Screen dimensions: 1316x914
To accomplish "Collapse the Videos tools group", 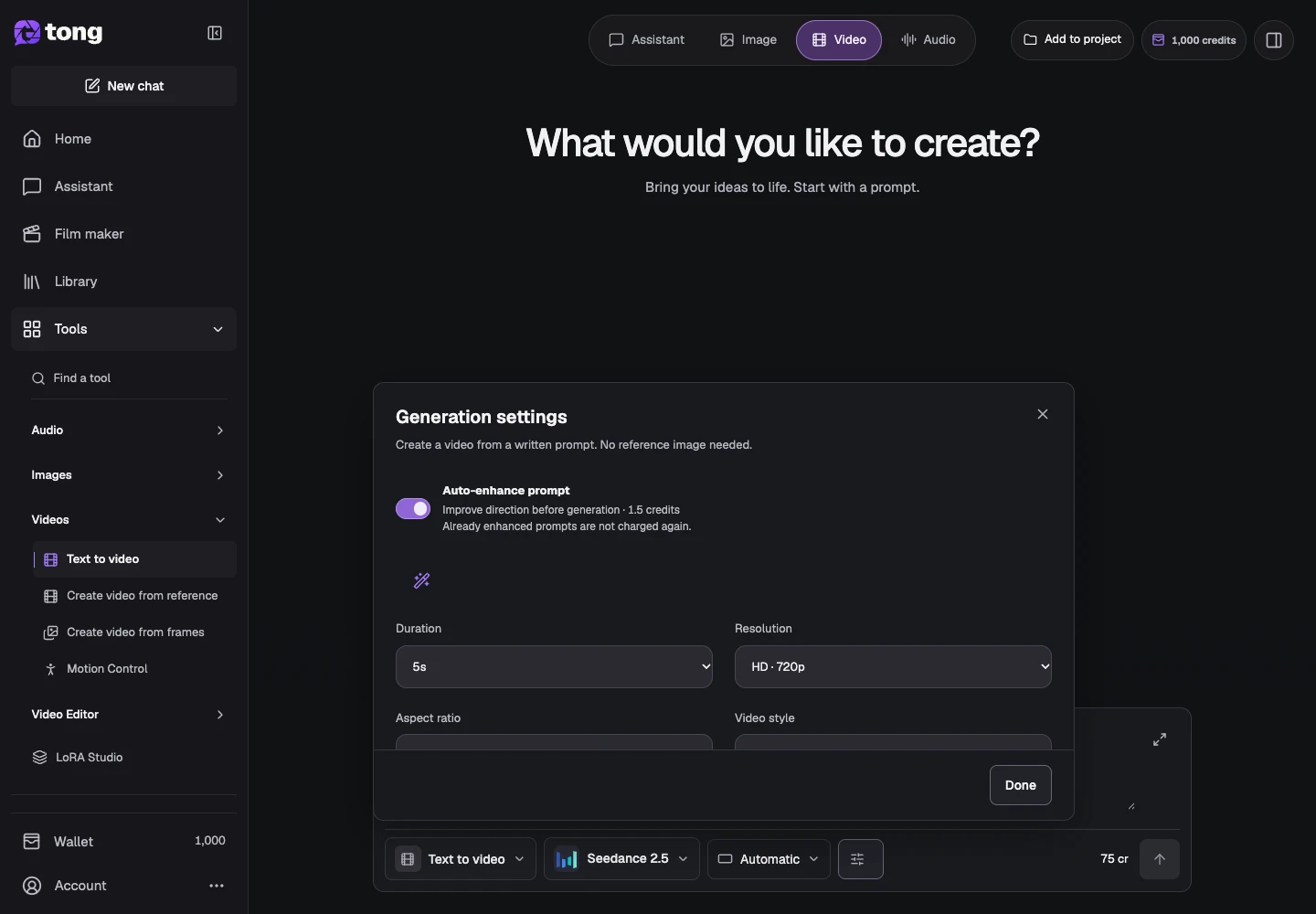I will [x=129, y=520].
